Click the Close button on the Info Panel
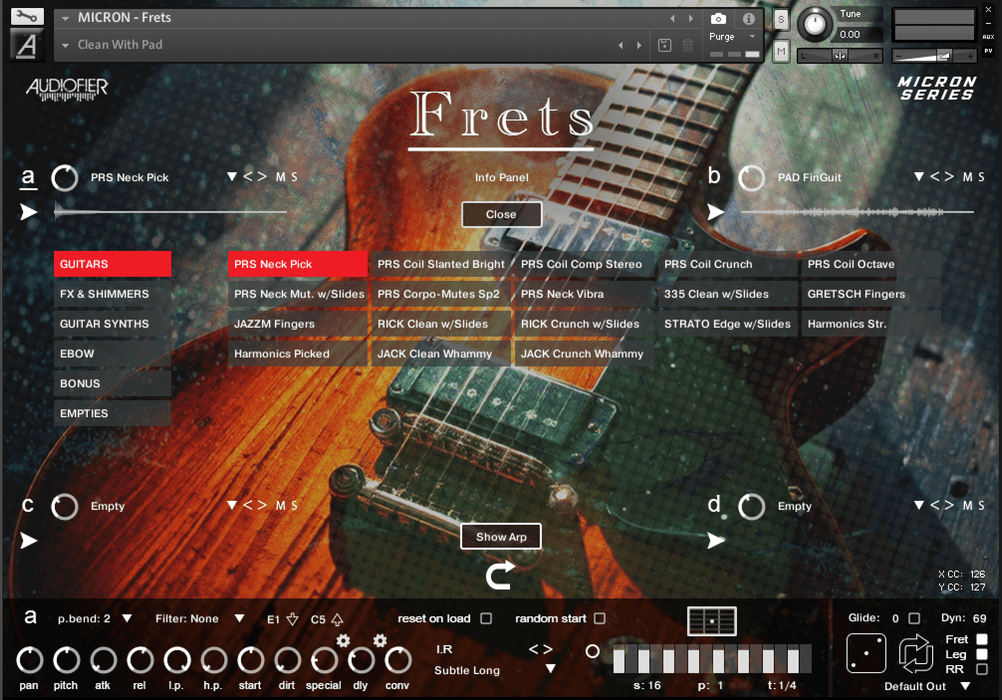 point(501,214)
